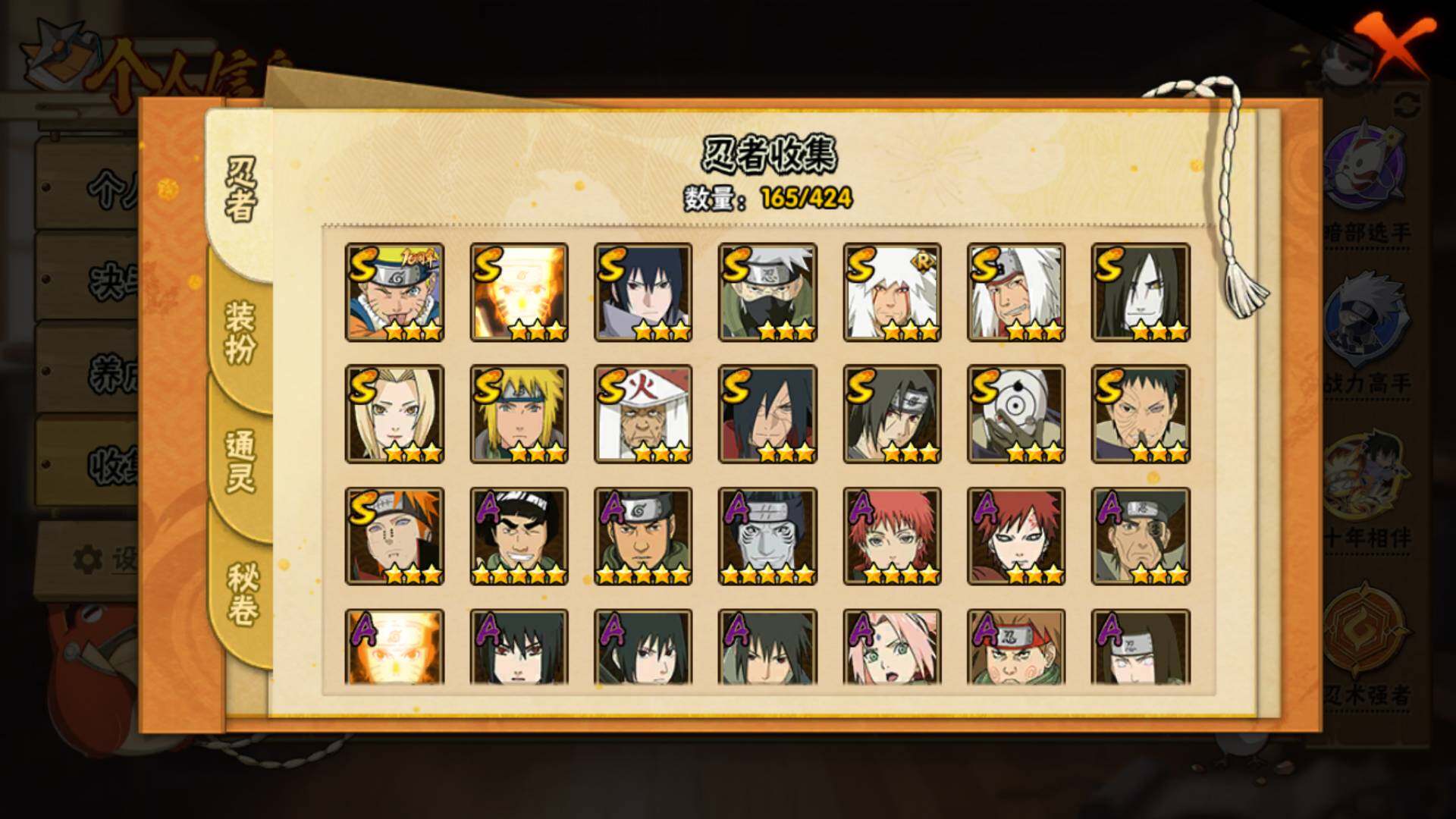Open the 暗部选手 badge

click(1367, 182)
